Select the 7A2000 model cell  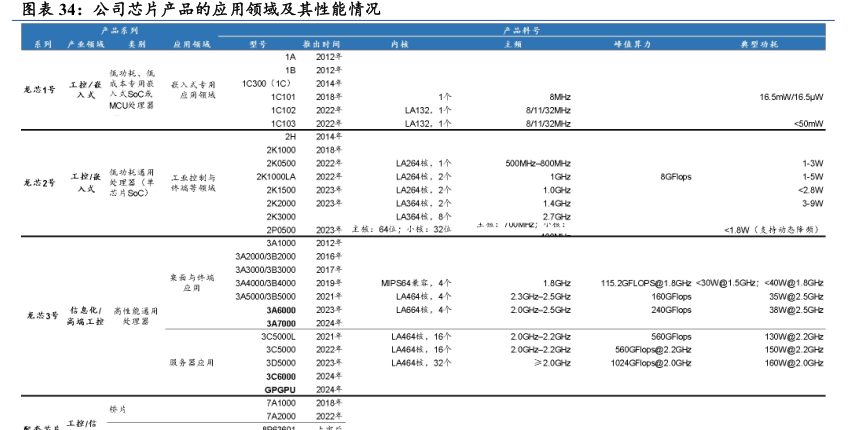281,415
